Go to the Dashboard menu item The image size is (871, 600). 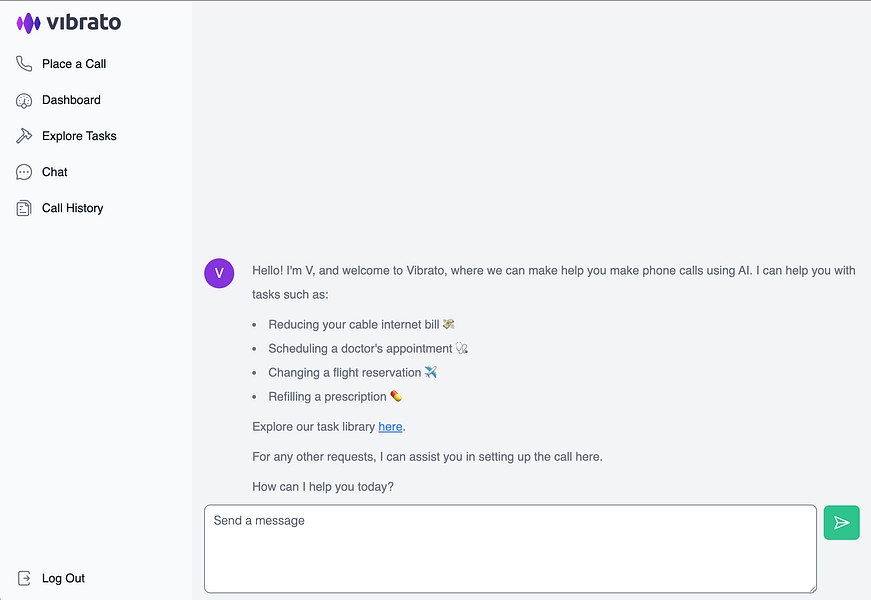pyautogui.click(x=71, y=100)
